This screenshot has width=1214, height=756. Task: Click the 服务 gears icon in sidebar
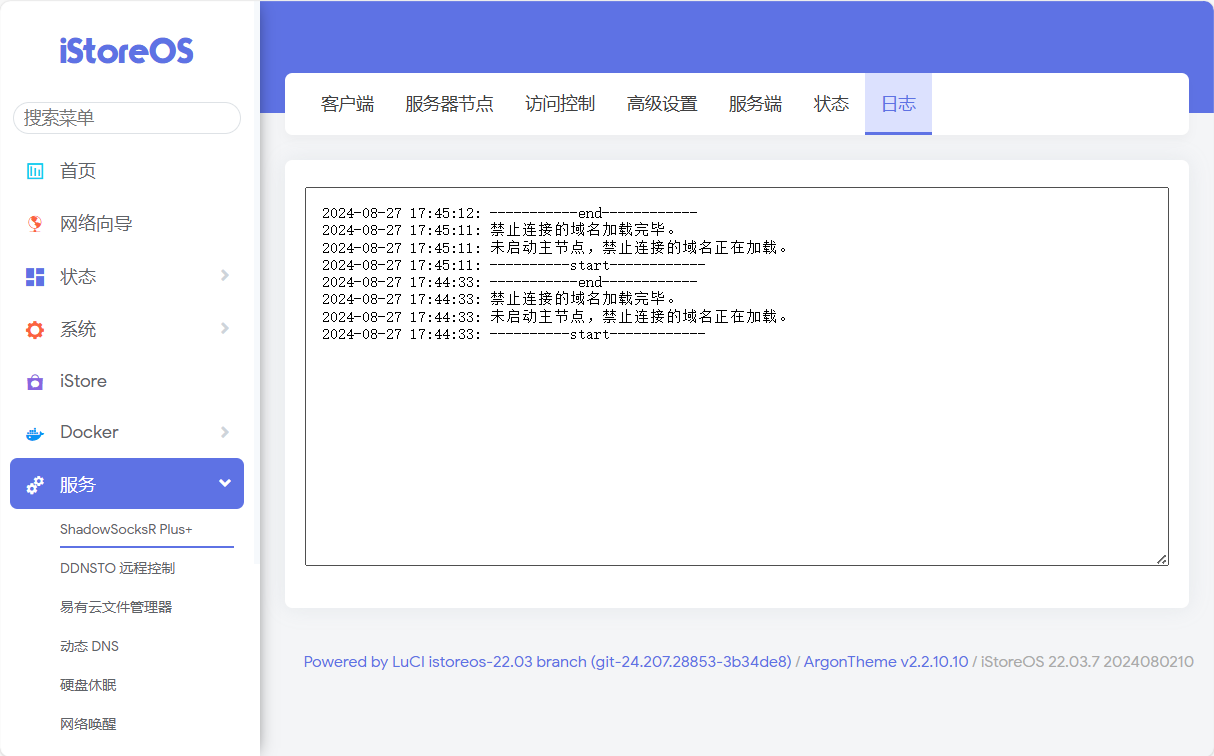(x=35, y=485)
